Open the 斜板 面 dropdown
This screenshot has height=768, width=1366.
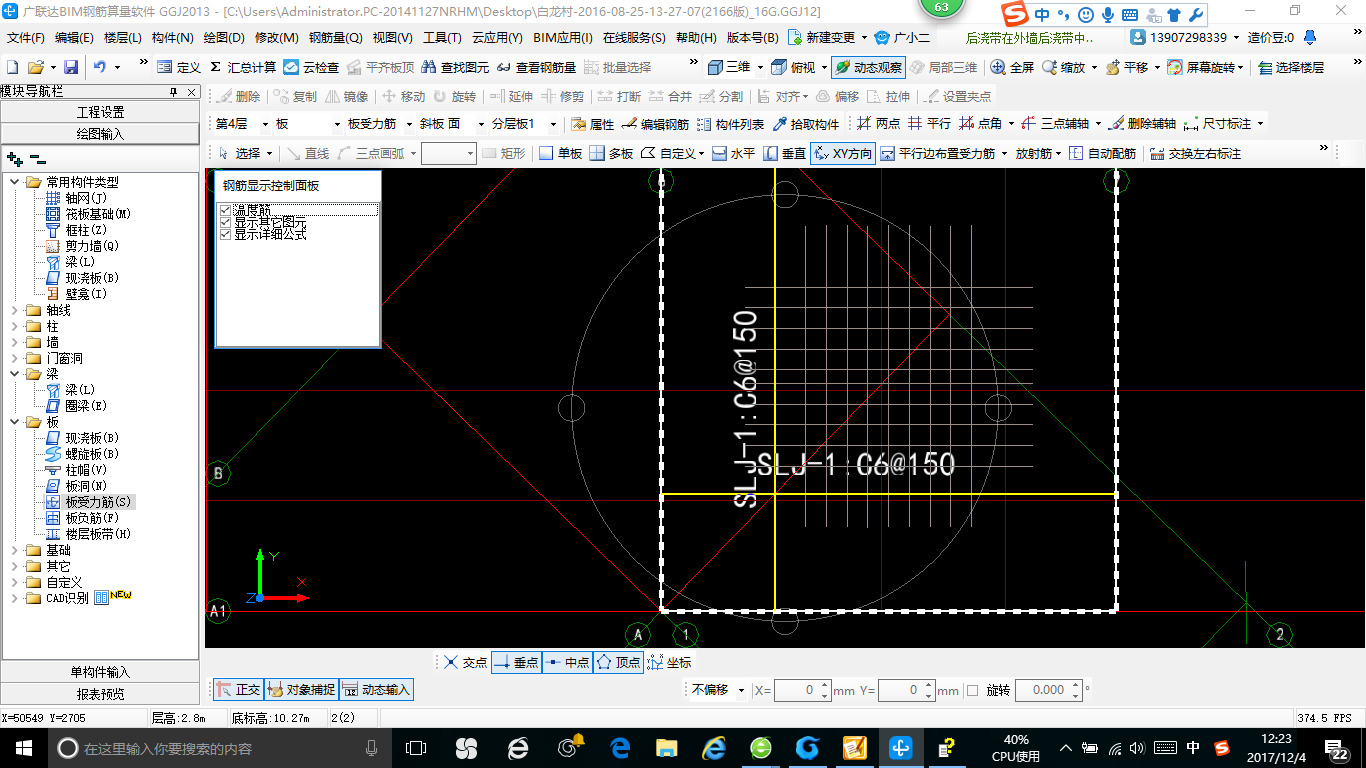click(480, 124)
